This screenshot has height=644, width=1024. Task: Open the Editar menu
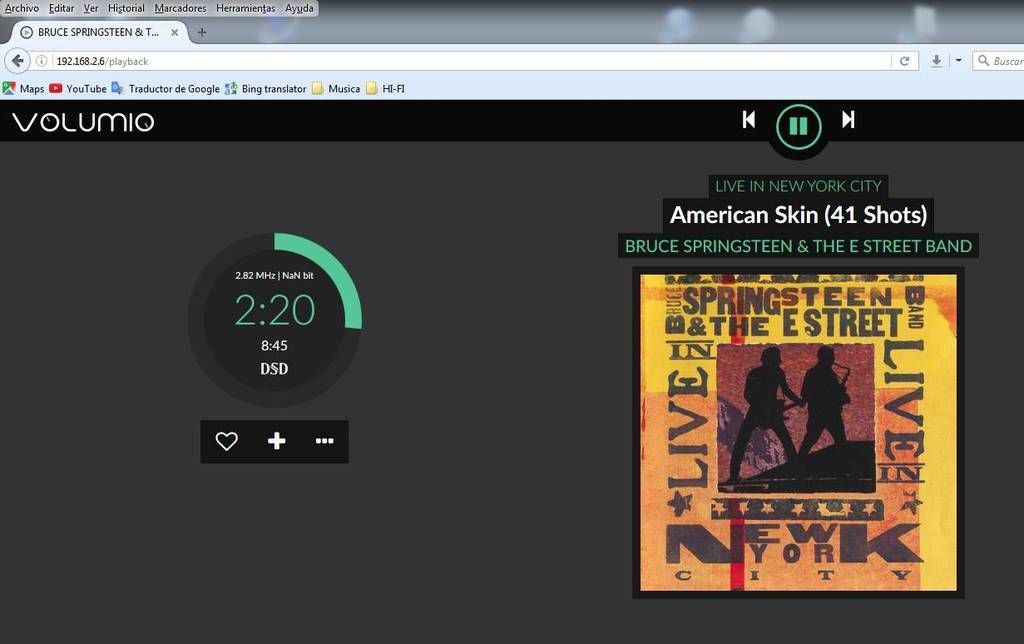61,8
